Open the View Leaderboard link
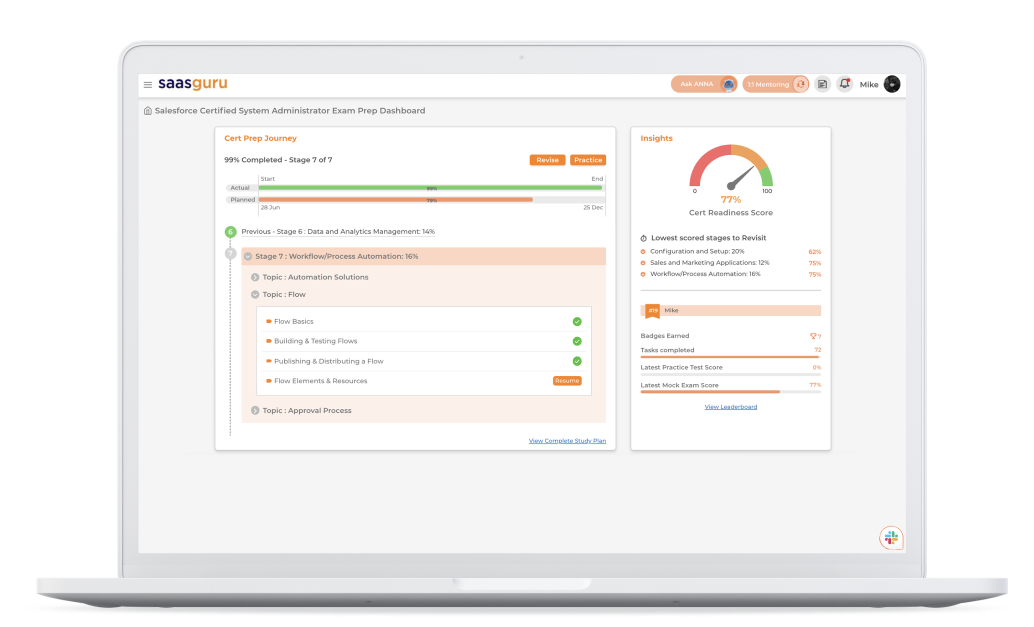 click(x=731, y=407)
